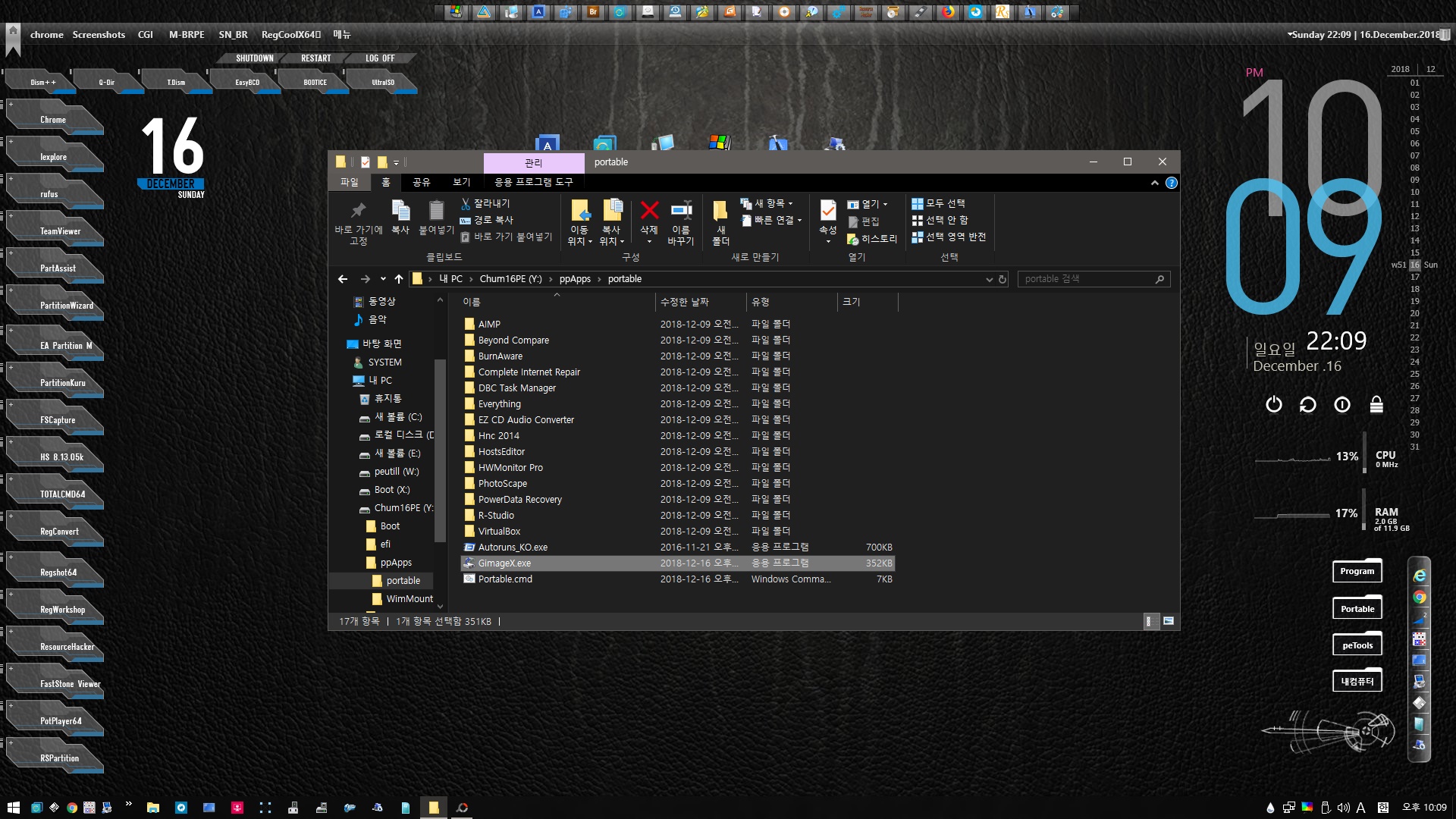Switch to large icons view in status bar
This screenshot has width=1456, height=819.
1169,621
